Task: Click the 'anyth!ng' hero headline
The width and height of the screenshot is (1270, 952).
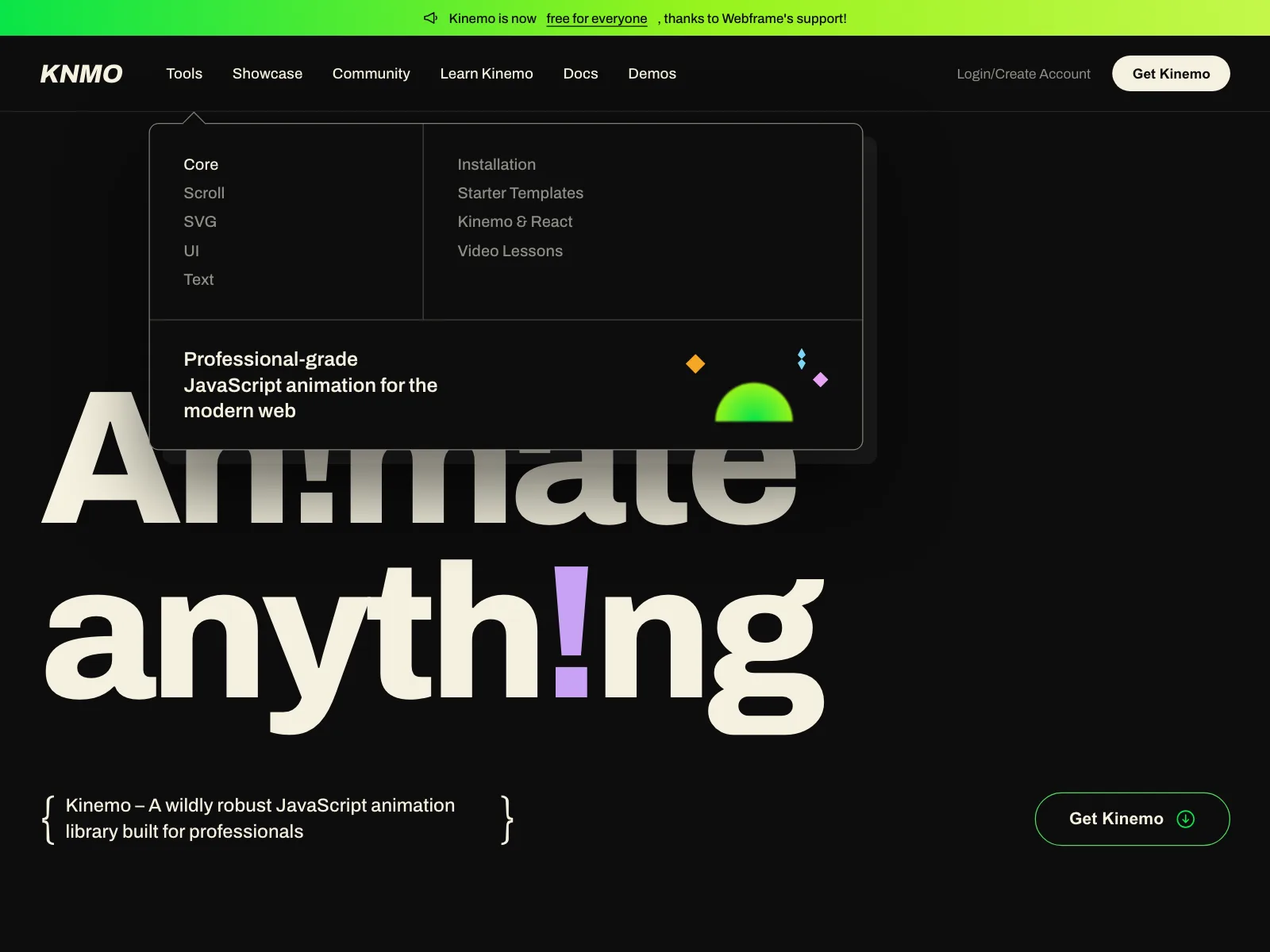Action: tap(435, 647)
